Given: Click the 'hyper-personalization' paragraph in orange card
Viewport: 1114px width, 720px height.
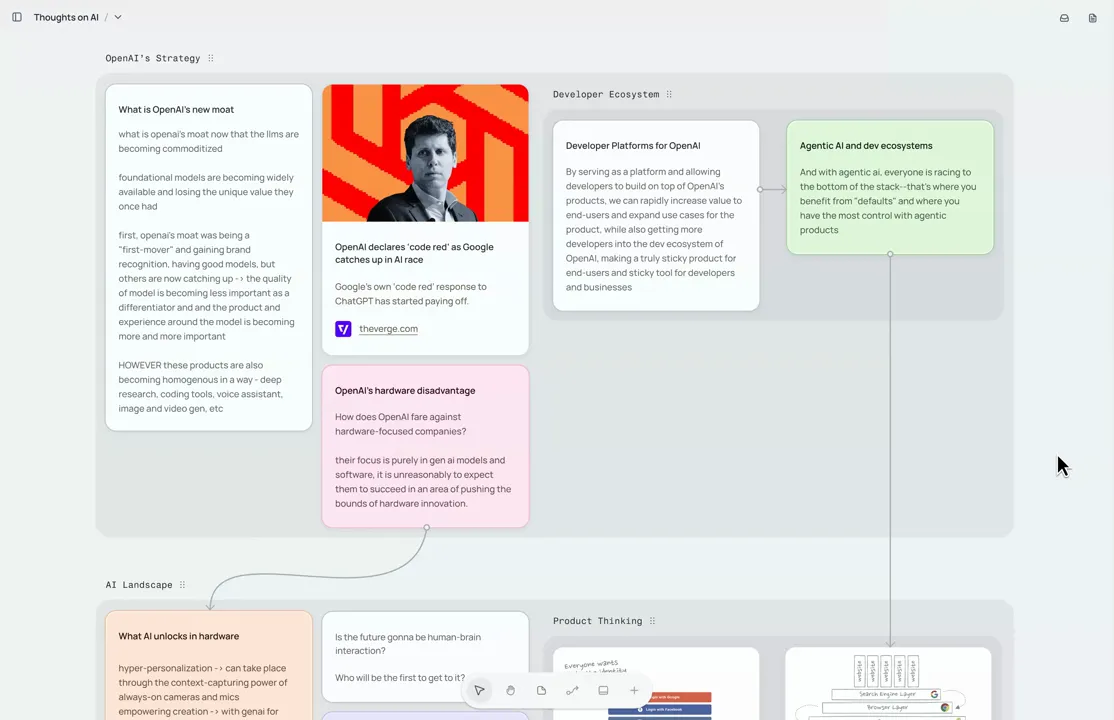Looking at the screenshot, I should point(202,689).
